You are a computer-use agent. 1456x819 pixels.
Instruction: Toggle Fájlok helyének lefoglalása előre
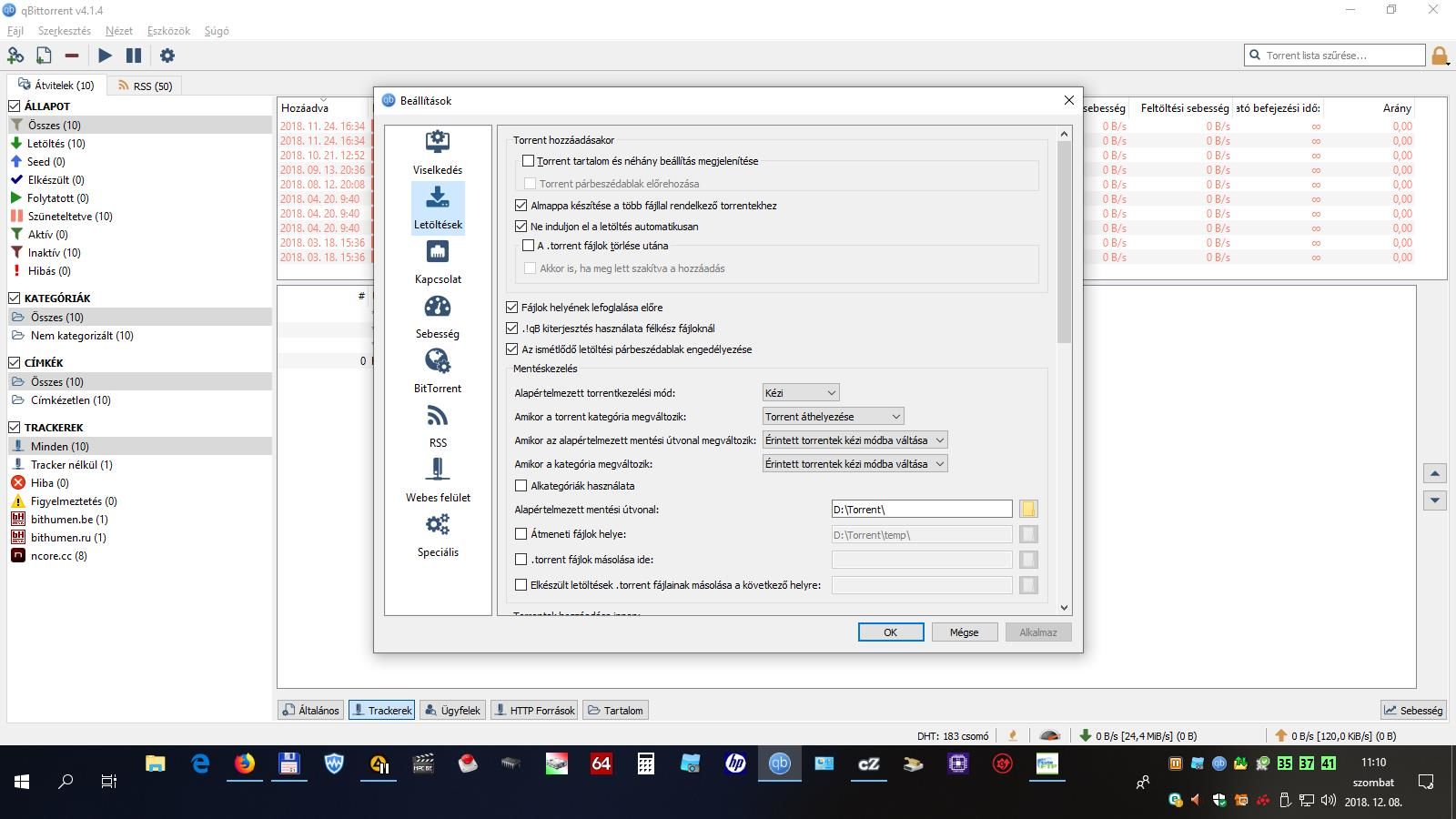click(x=512, y=308)
